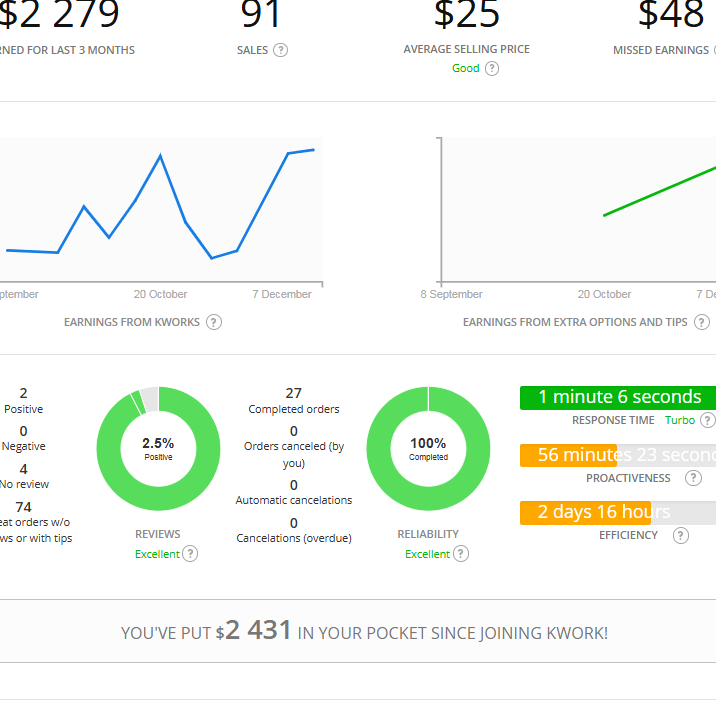The width and height of the screenshot is (716, 716).
Task: Click the Excellent label under Reviews
Action: 157,554
